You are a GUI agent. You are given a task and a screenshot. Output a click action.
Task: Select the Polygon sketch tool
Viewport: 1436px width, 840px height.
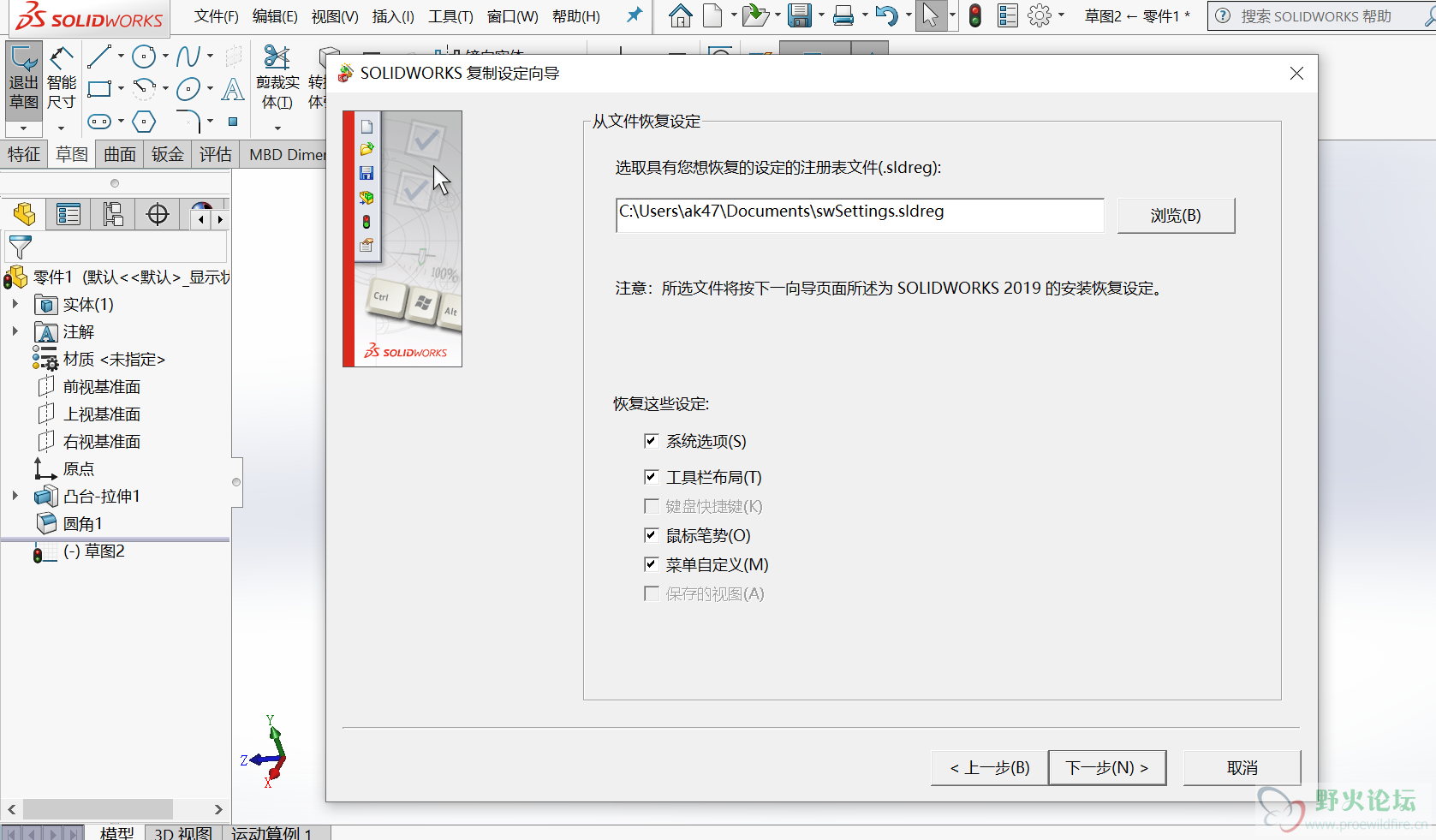tap(144, 122)
